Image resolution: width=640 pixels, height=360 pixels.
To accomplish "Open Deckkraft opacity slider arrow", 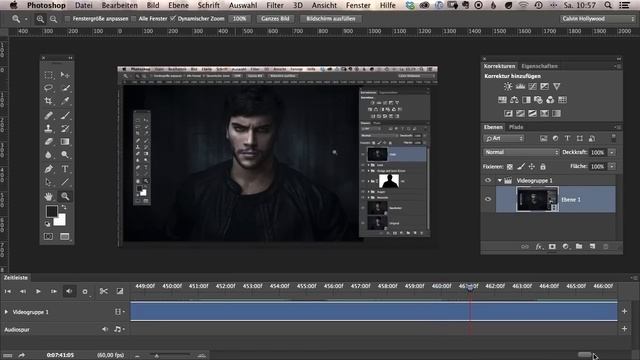I will [612, 152].
